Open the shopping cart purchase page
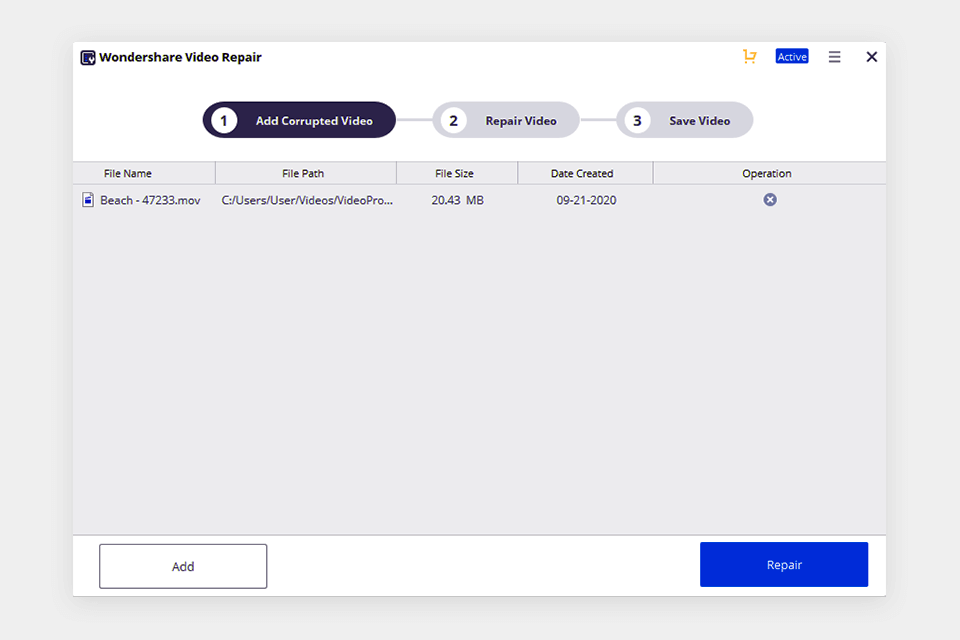 (x=750, y=57)
